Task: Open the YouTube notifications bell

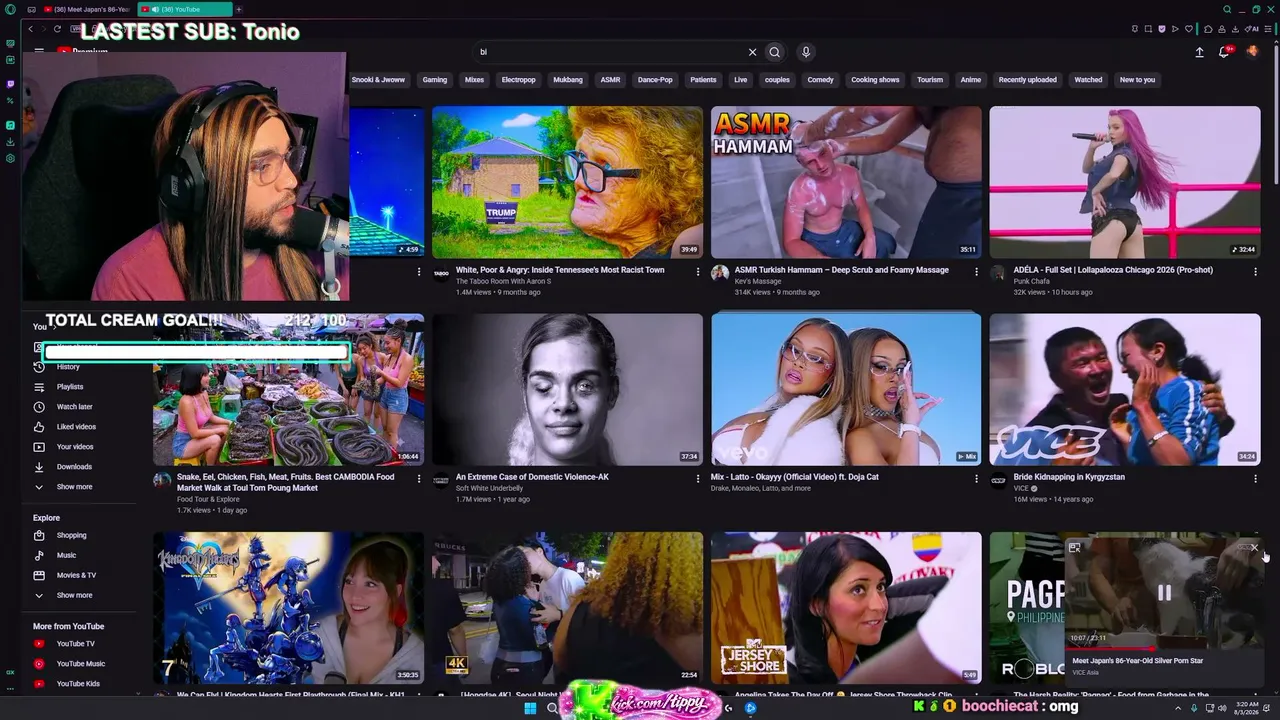Action: coord(1224,52)
